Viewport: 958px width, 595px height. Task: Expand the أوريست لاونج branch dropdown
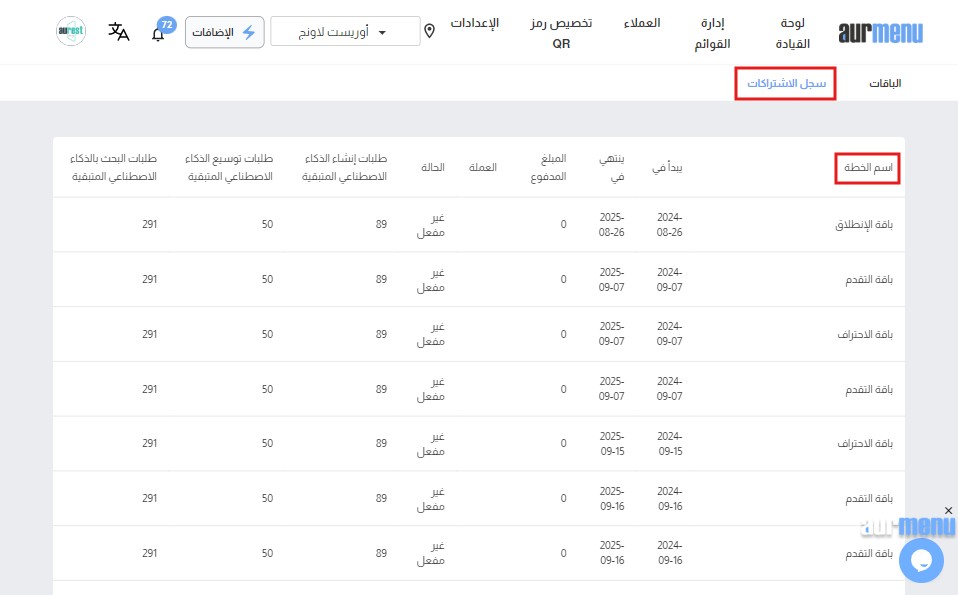345,32
